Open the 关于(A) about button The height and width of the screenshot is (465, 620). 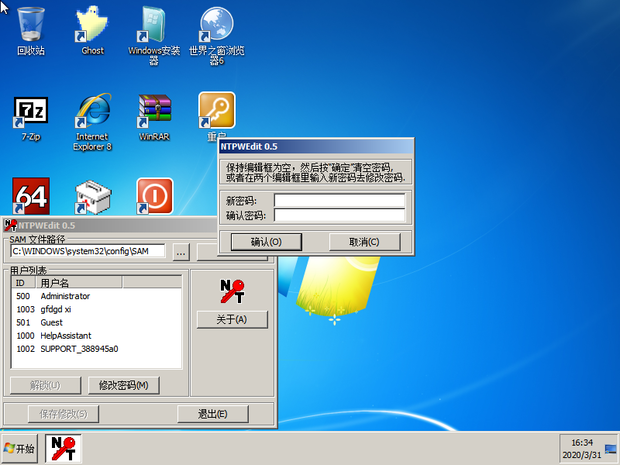tap(232, 319)
